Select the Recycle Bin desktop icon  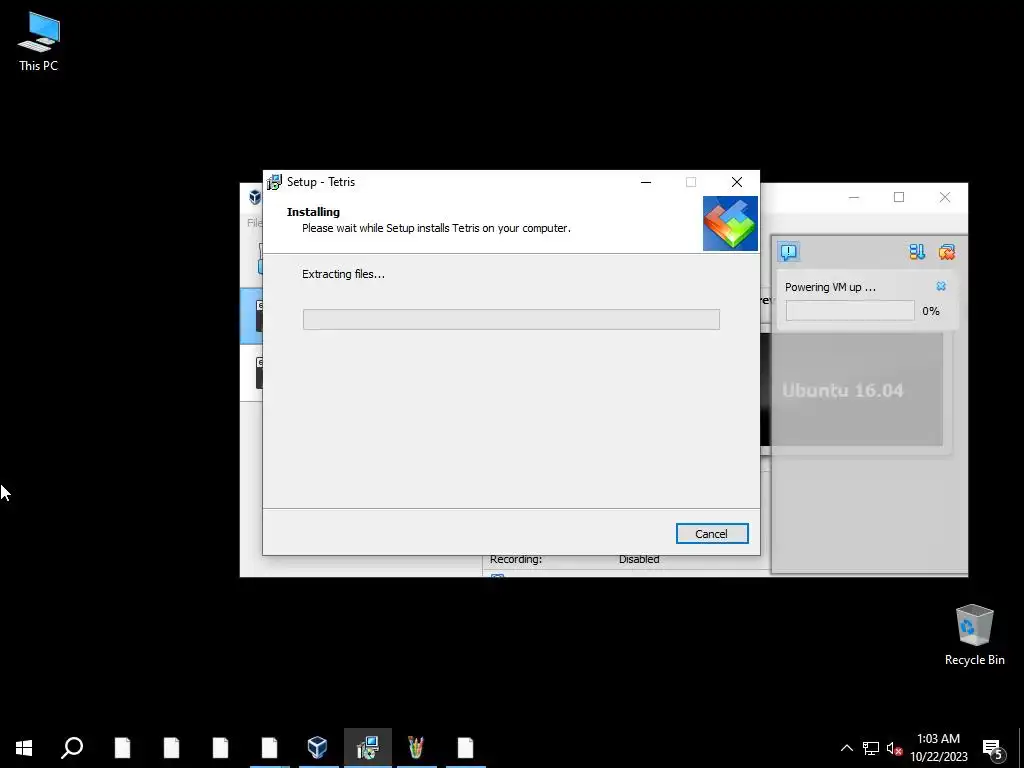(x=974, y=635)
